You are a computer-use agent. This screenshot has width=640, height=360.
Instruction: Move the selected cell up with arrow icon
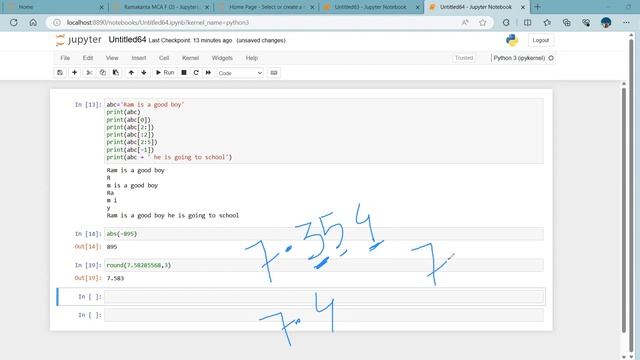[131, 73]
